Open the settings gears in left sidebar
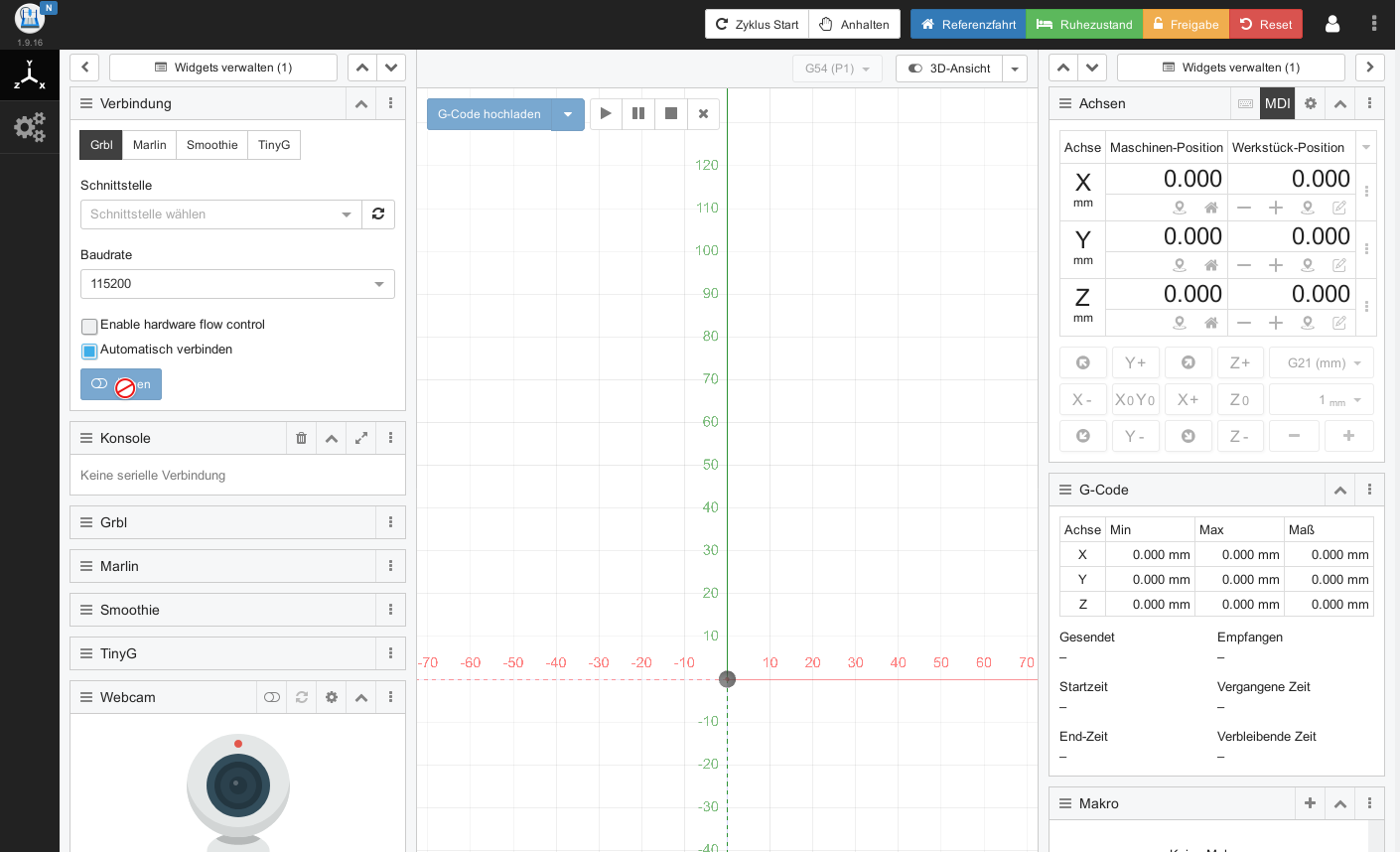1400x852 pixels. pos(29,127)
